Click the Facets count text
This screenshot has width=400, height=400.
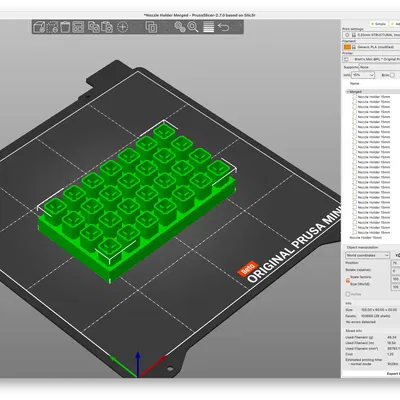(376, 315)
